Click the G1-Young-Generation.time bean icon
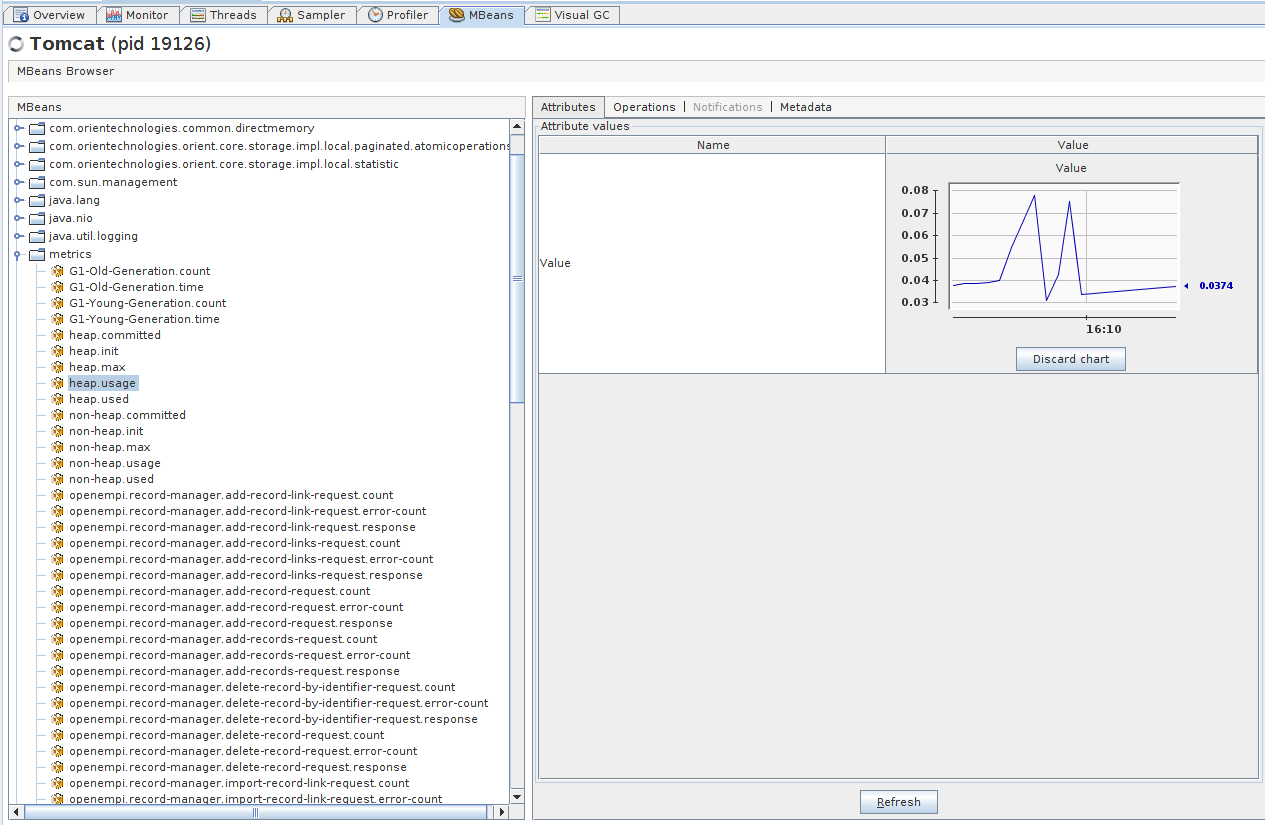 click(x=58, y=319)
